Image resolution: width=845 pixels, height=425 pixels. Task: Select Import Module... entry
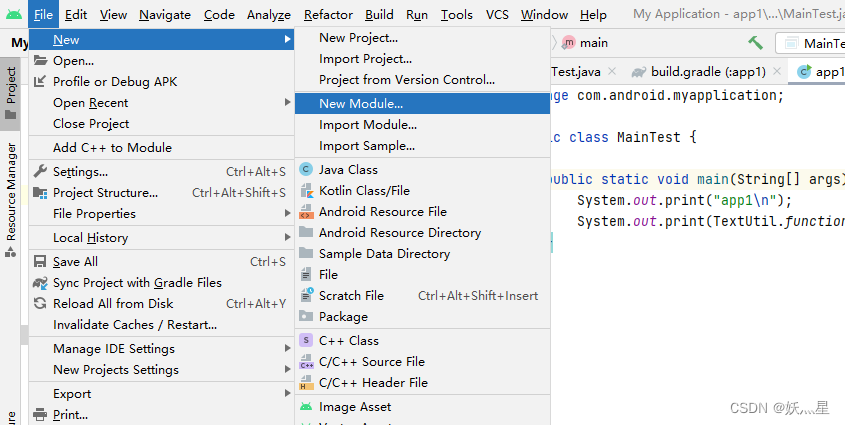click(422, 124)
